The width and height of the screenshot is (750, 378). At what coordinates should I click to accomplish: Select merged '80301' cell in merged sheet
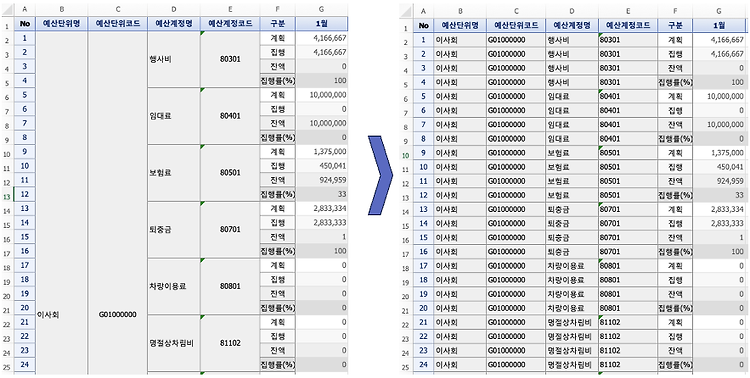[230, 59]
